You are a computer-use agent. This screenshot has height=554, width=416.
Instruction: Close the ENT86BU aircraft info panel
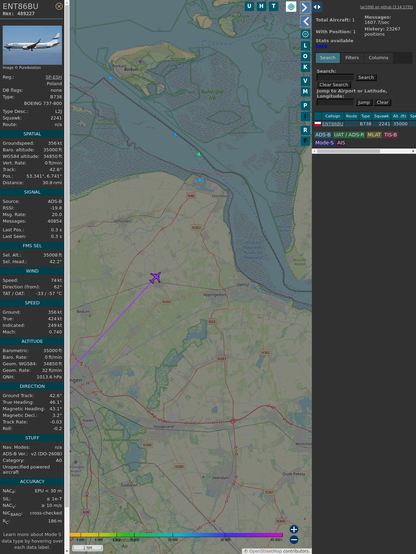(59, 6)
